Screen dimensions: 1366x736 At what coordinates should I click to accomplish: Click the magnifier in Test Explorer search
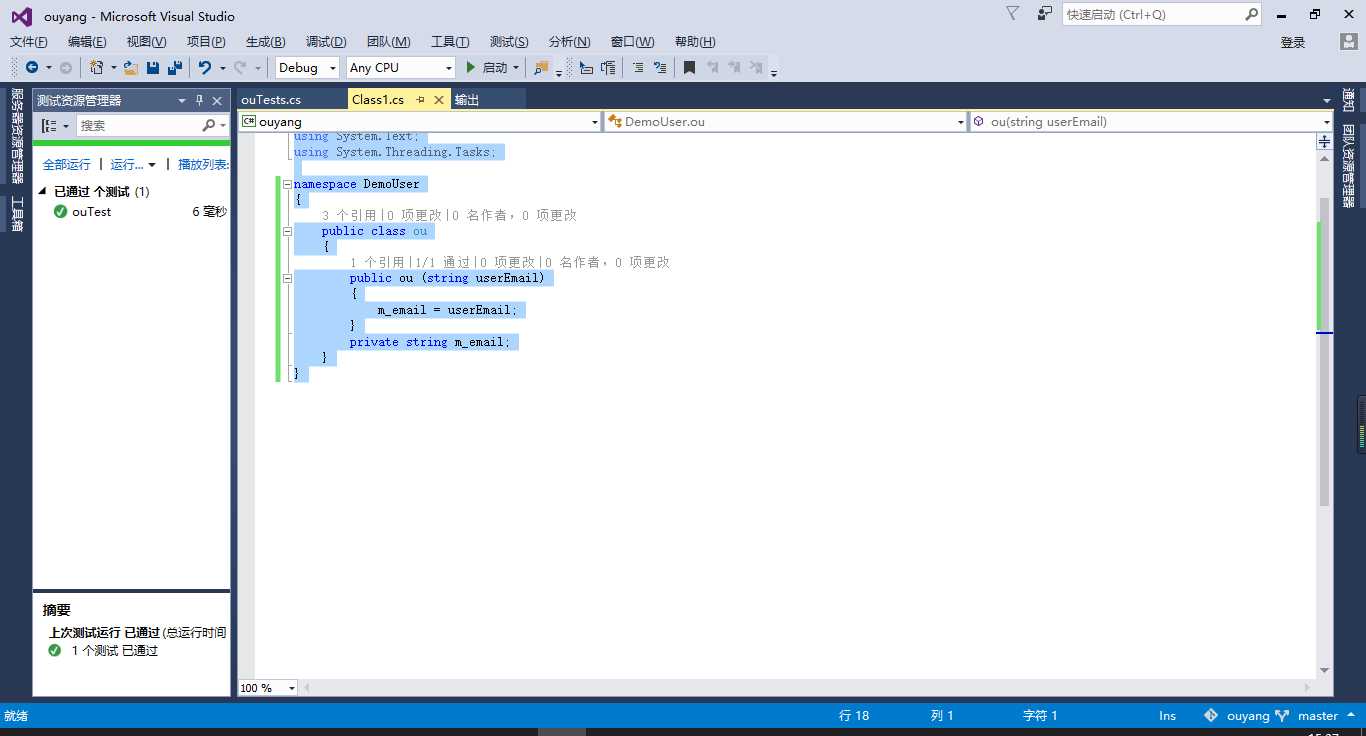pyautogui.click(x=208, y=125)
